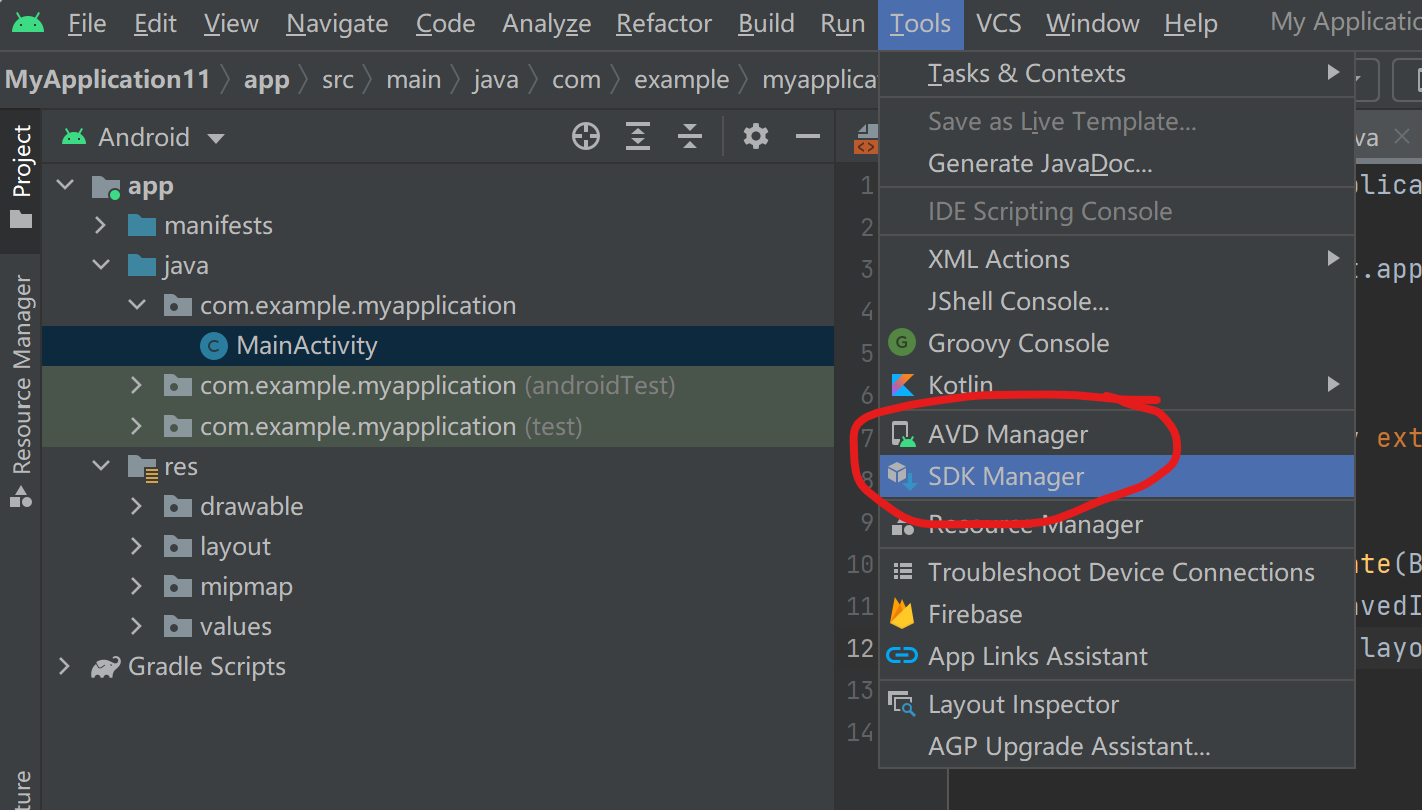Screen dimensions: 1422x810
Task: Expand Gradle Scripts node
Action: point(65,667)
